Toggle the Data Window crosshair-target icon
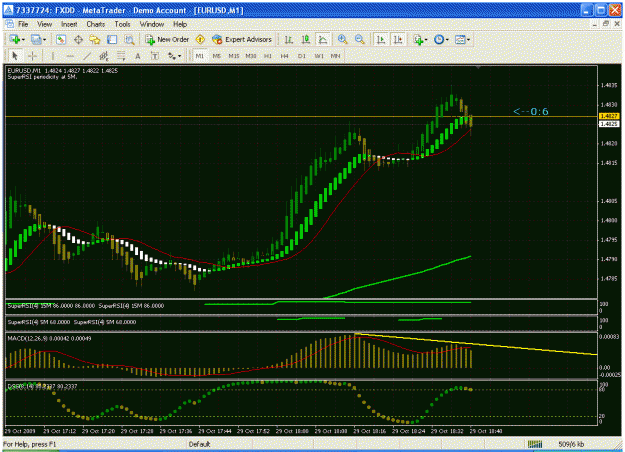625x452 pixels. [78, 39]
